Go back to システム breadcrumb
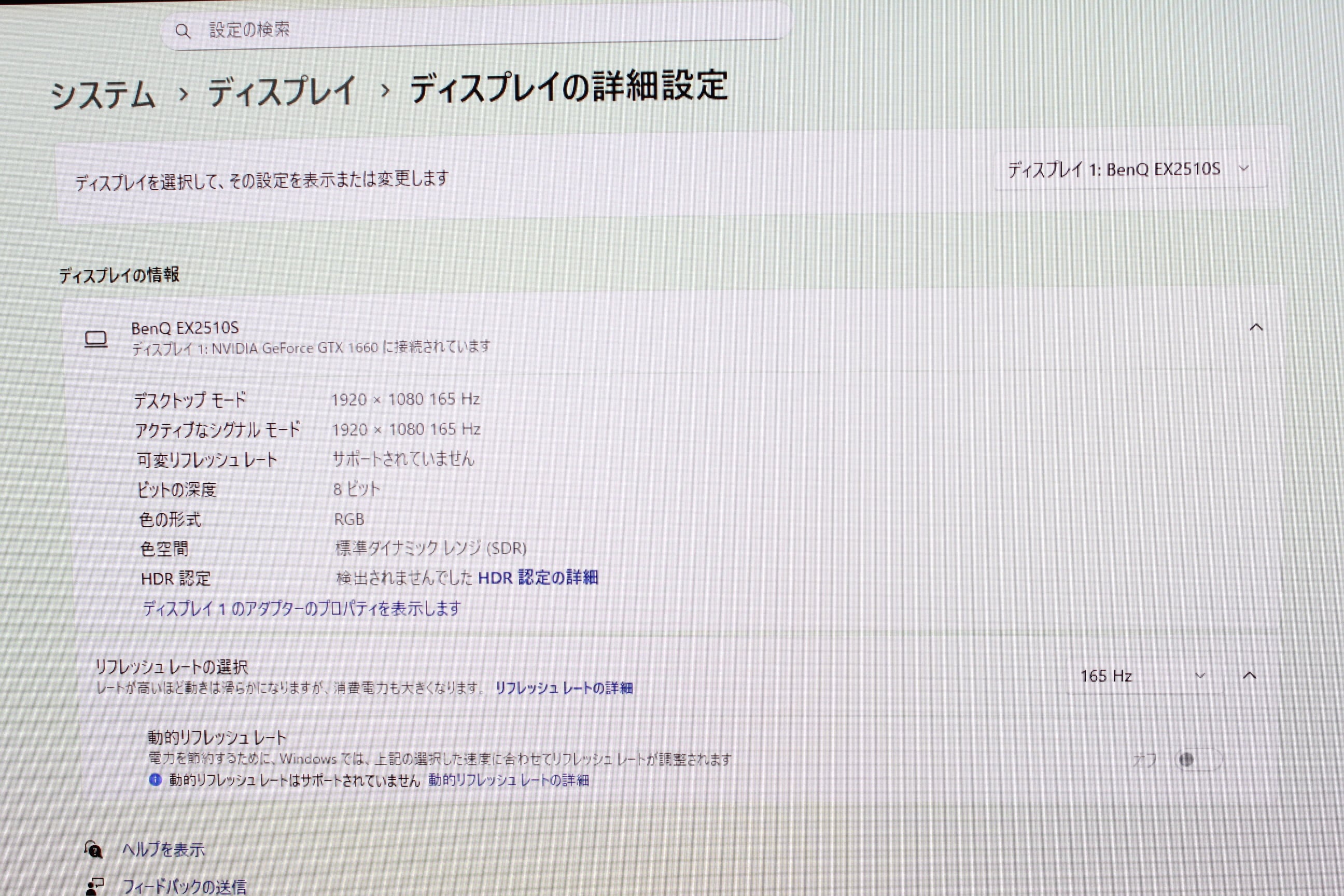The width and height of the screenshot is (1344, 896). tap(103, 95)
